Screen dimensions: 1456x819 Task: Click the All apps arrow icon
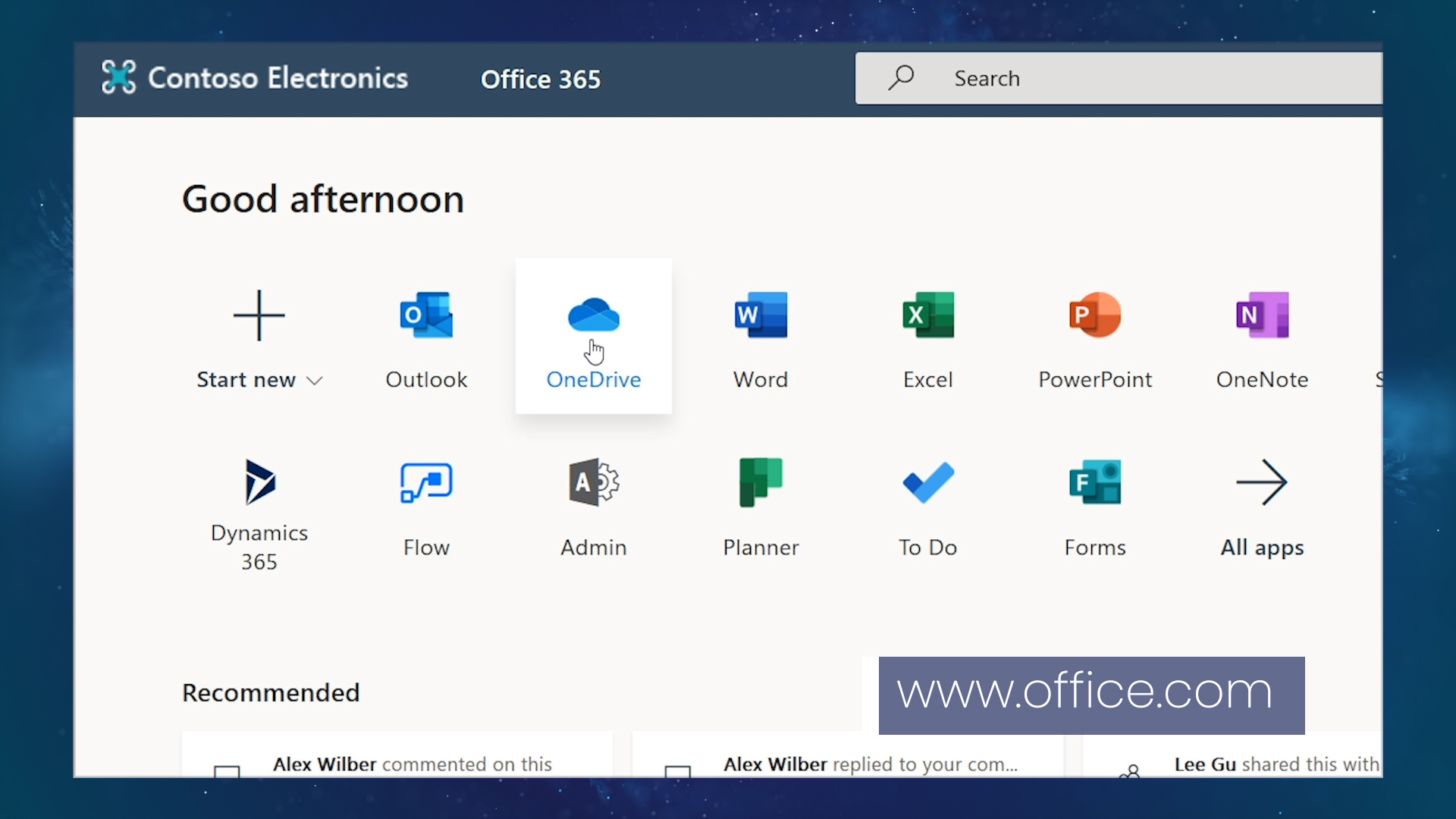[1262, 482]
